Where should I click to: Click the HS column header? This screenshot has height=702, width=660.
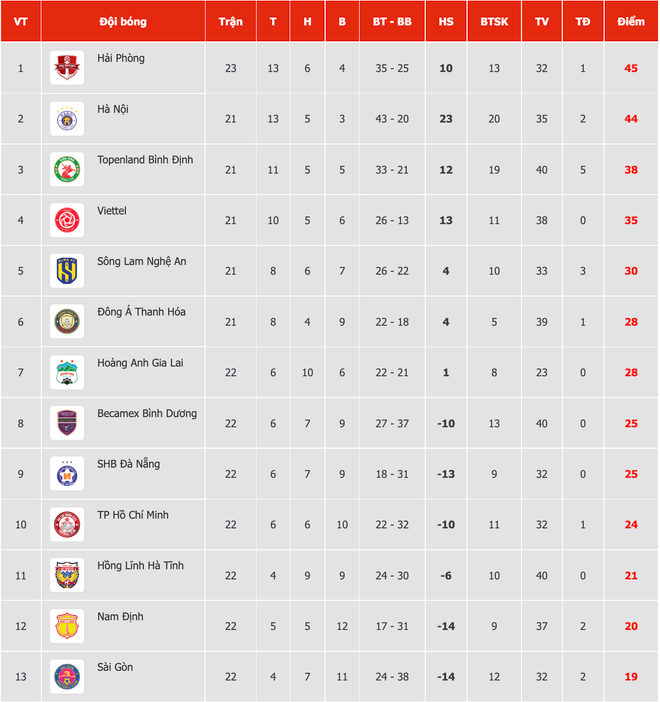pos(446,21)
